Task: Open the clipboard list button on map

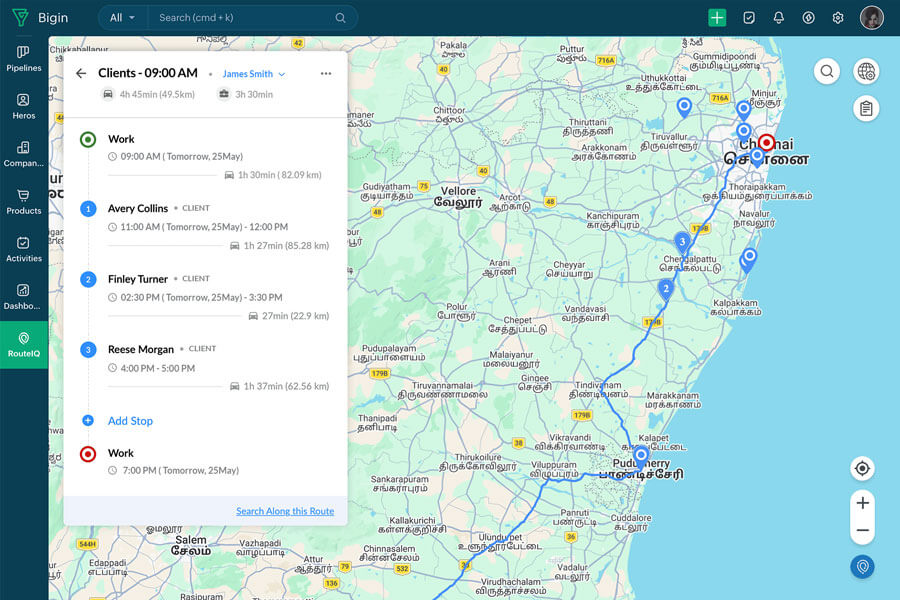Action: tap(866, 109)
